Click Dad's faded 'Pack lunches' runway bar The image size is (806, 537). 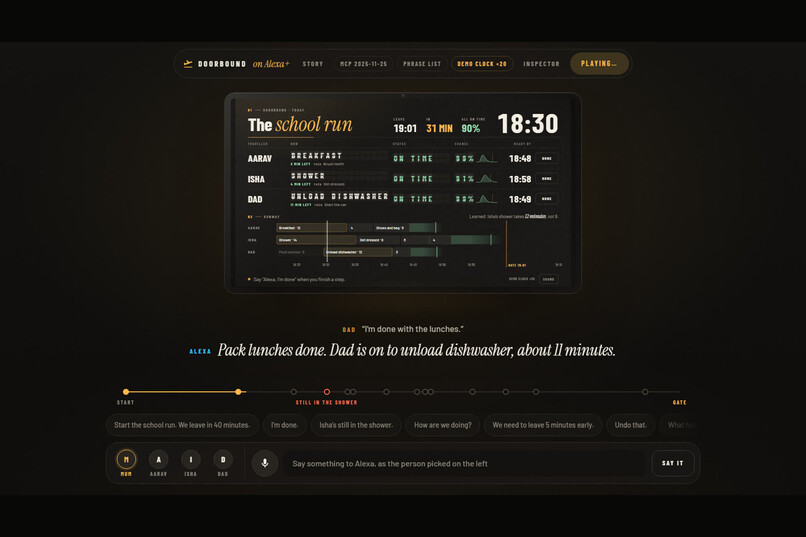[299, 252]
